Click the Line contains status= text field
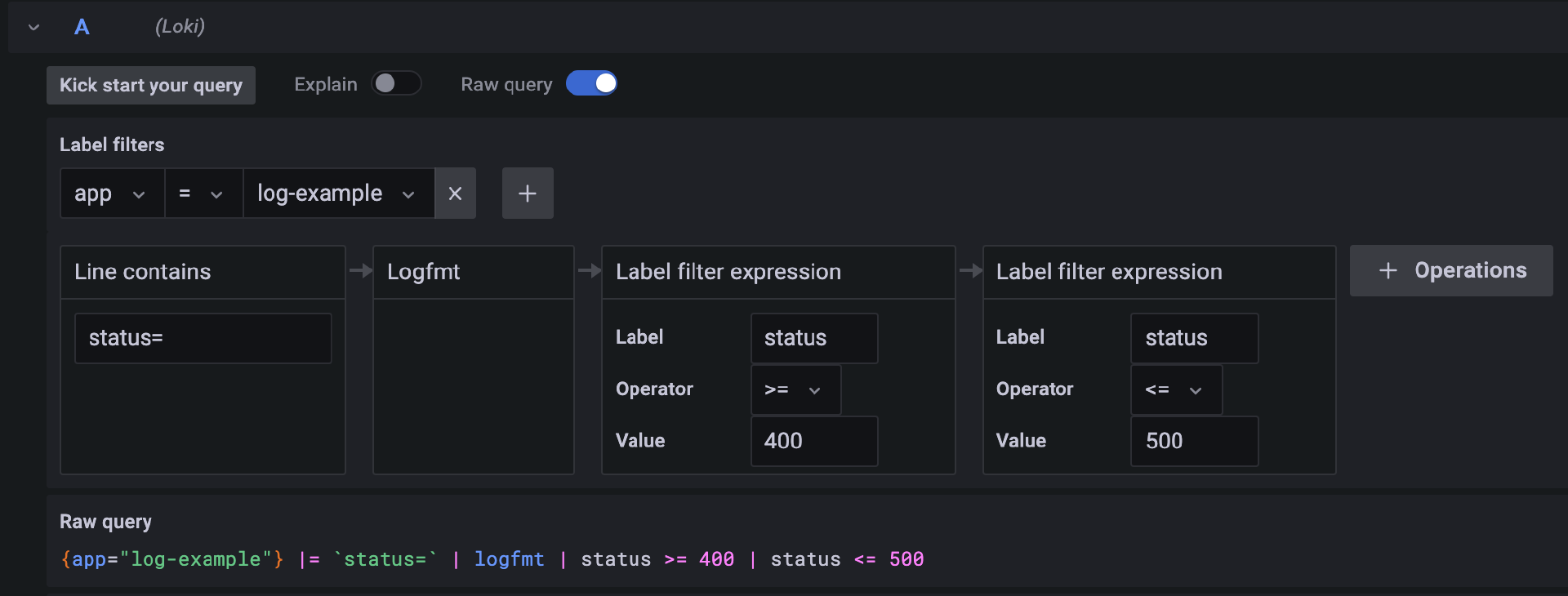This screenshot has width=1568, height=596. coord(203,338)
